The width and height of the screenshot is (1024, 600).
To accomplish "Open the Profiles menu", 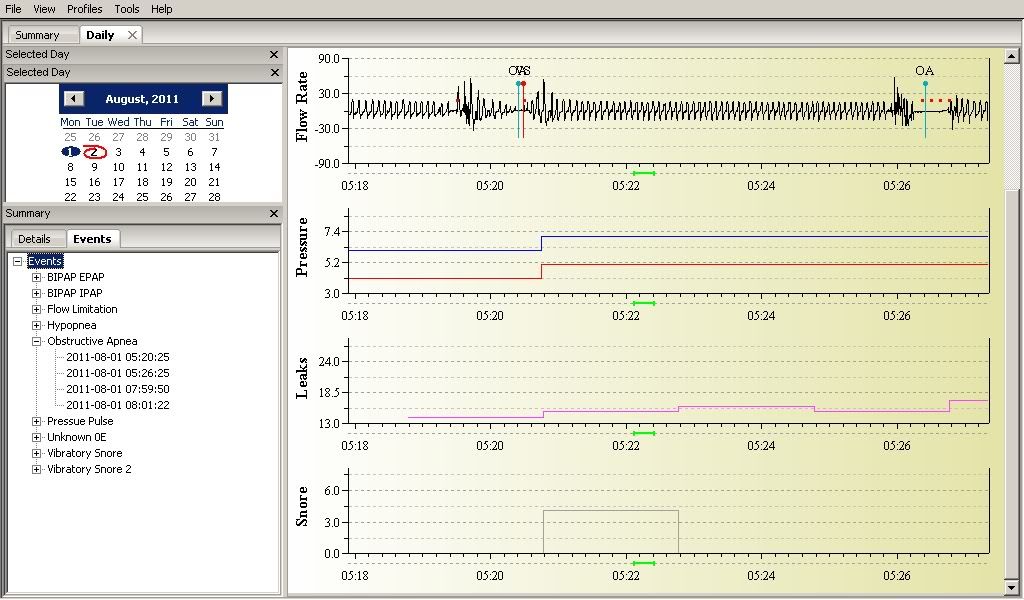I will point(85,9).
